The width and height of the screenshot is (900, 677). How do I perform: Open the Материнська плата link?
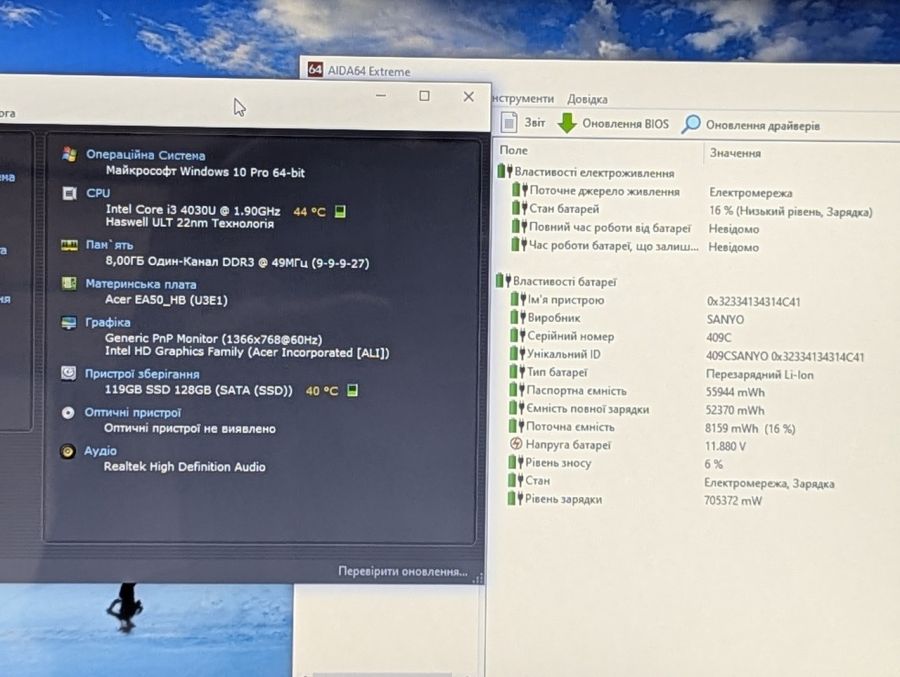[x=141, y=284]
